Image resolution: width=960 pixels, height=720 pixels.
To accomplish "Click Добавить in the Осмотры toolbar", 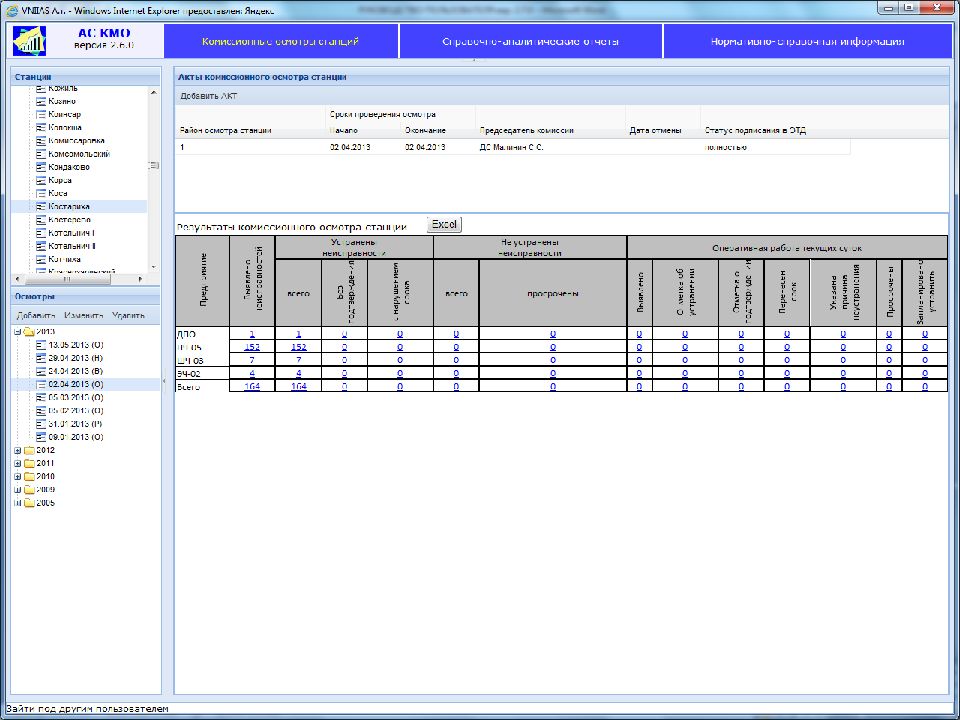I will pos(36,316).
